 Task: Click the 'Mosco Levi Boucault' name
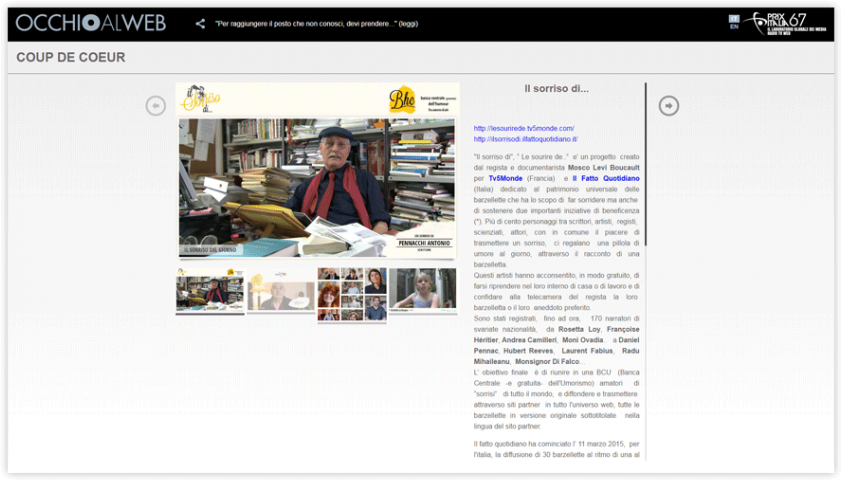603,168
